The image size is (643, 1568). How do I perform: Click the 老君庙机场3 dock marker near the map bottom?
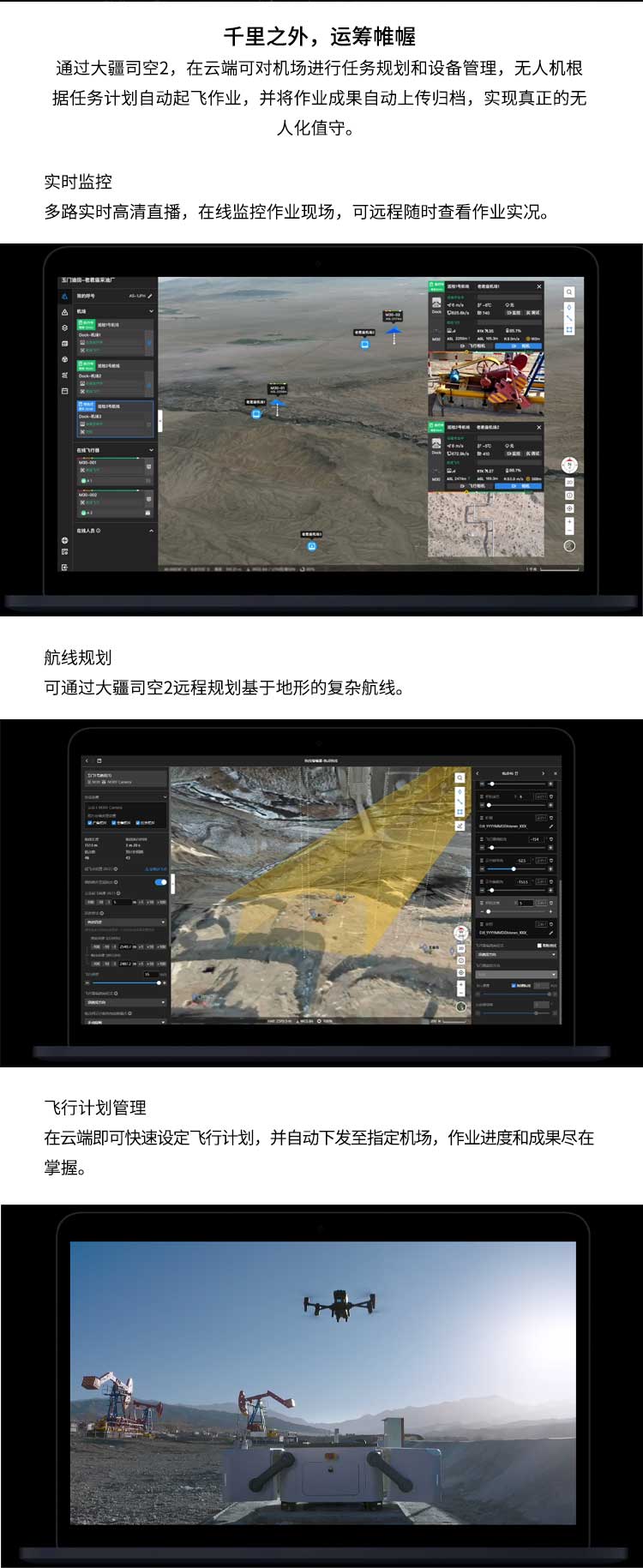(312, 545)
